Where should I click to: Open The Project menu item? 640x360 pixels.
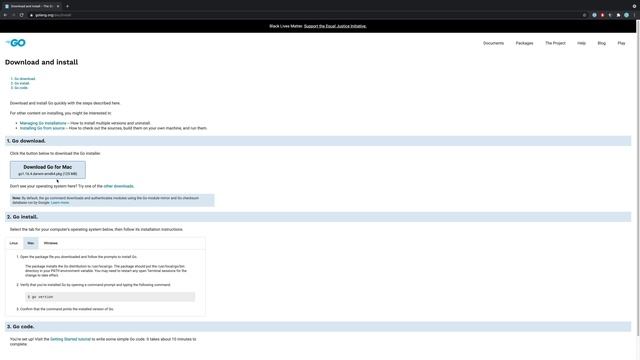coord(556,43)
